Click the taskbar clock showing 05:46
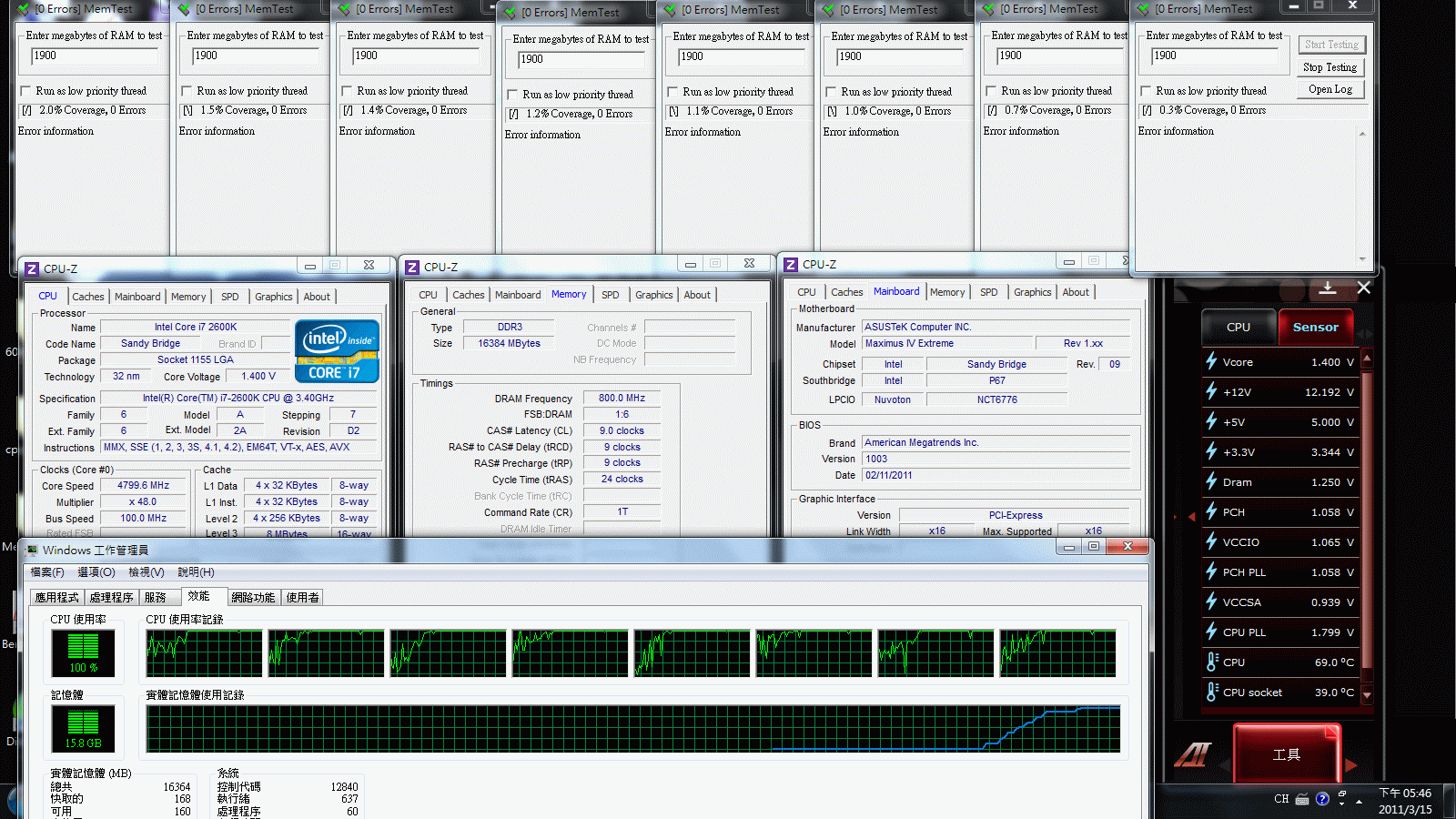The height and width of the screenshot is (819, 1456). [1405, 801]
